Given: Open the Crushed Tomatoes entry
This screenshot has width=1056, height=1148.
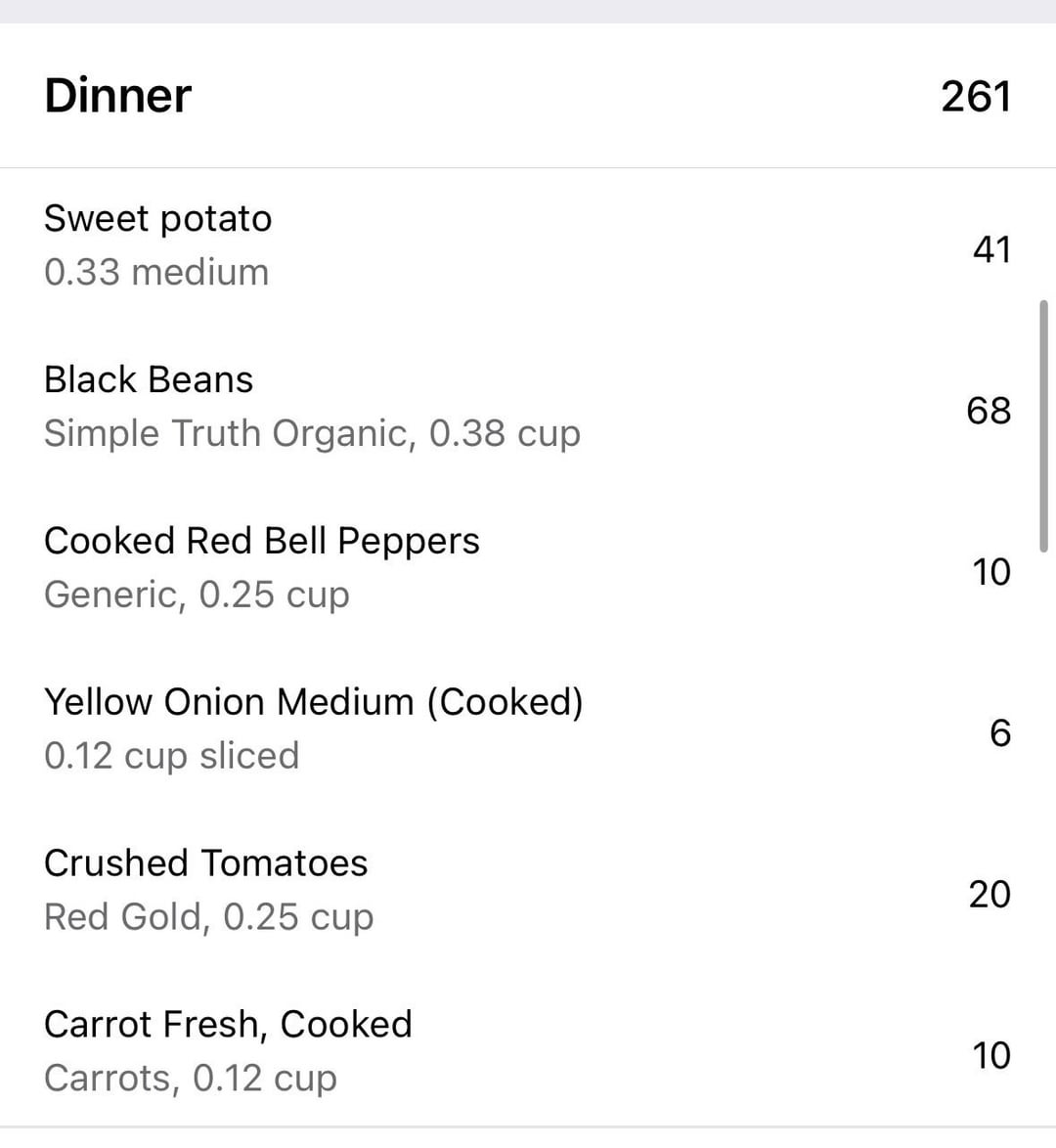Looking at the screenshot, I should pyautogui.click(x=206, y=863).
